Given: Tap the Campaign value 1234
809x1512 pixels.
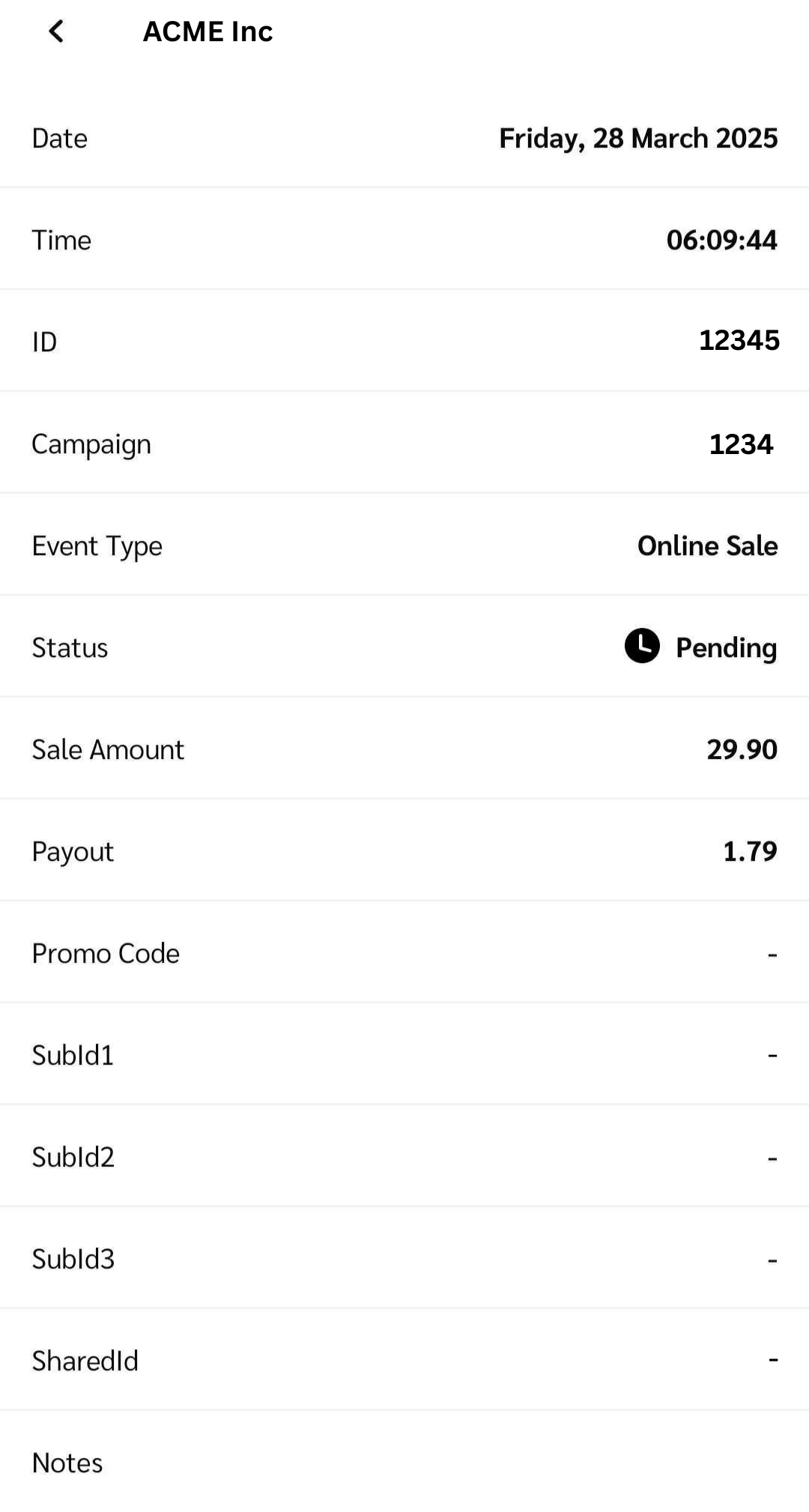Looking at the screenshot, I should pos(741,444).
